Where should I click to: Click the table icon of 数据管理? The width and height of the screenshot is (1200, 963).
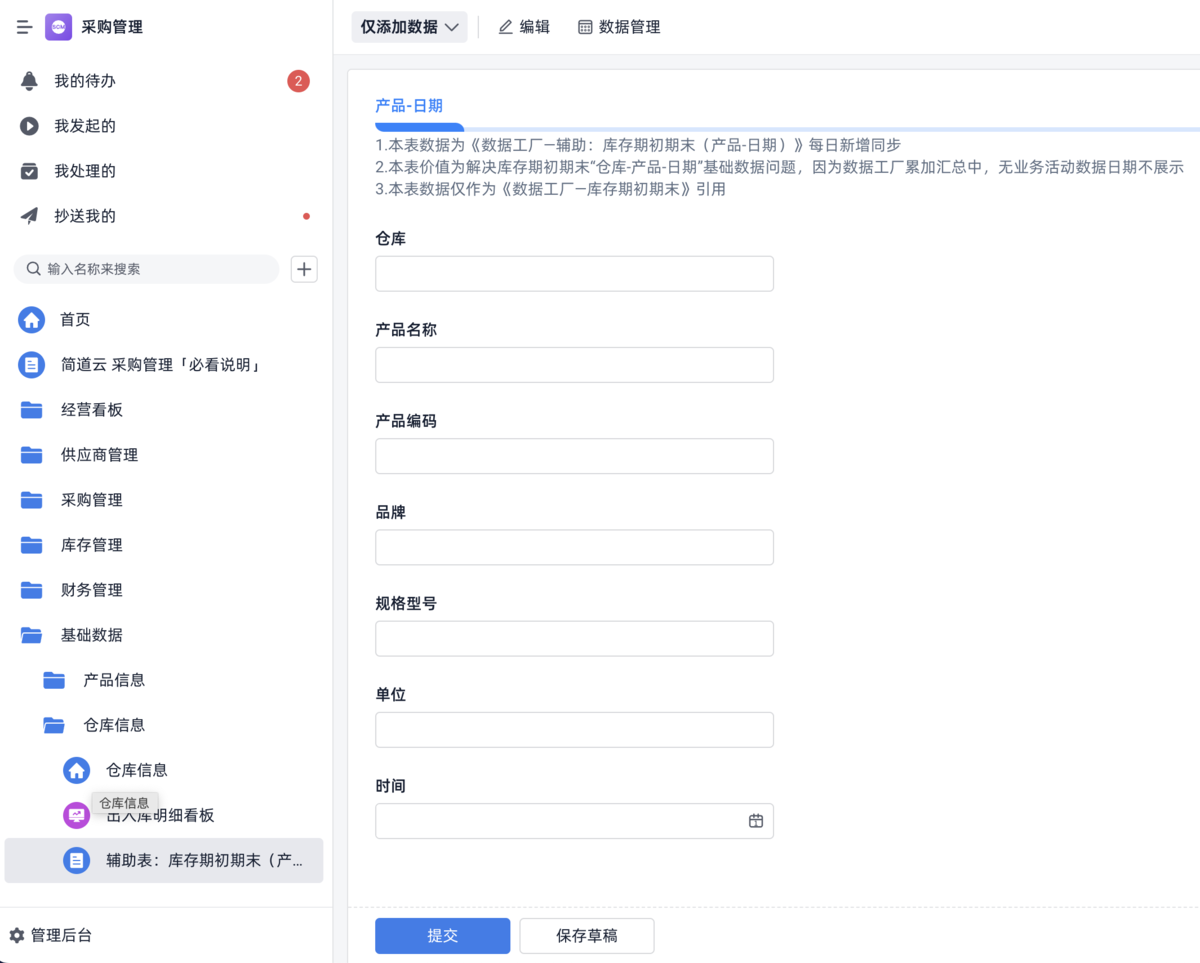coord(585,27)
